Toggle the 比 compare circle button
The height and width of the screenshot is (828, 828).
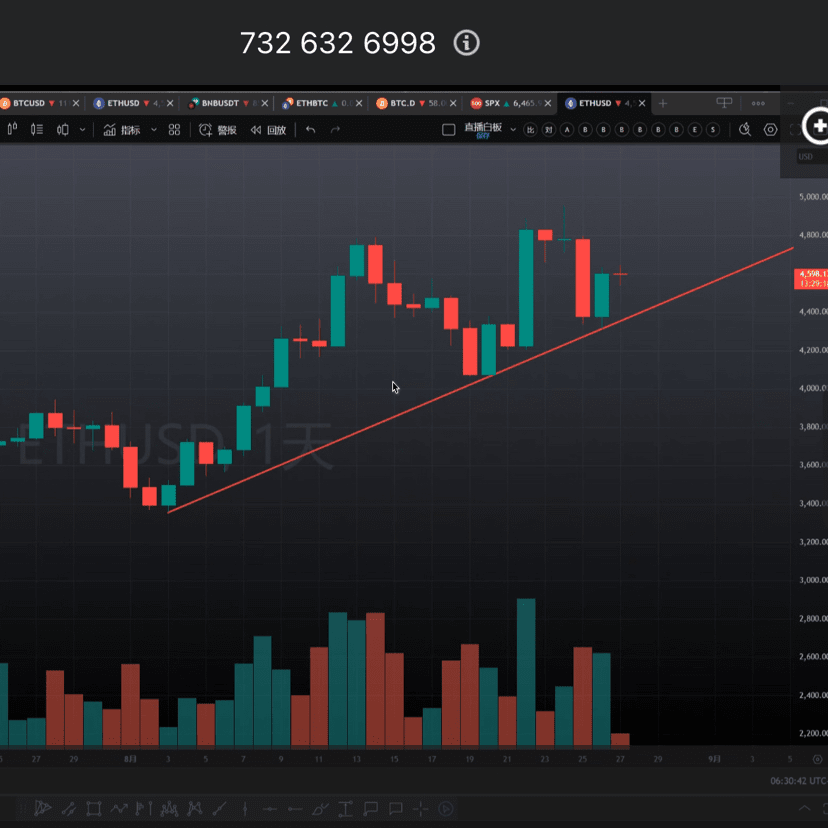[530, 130]
